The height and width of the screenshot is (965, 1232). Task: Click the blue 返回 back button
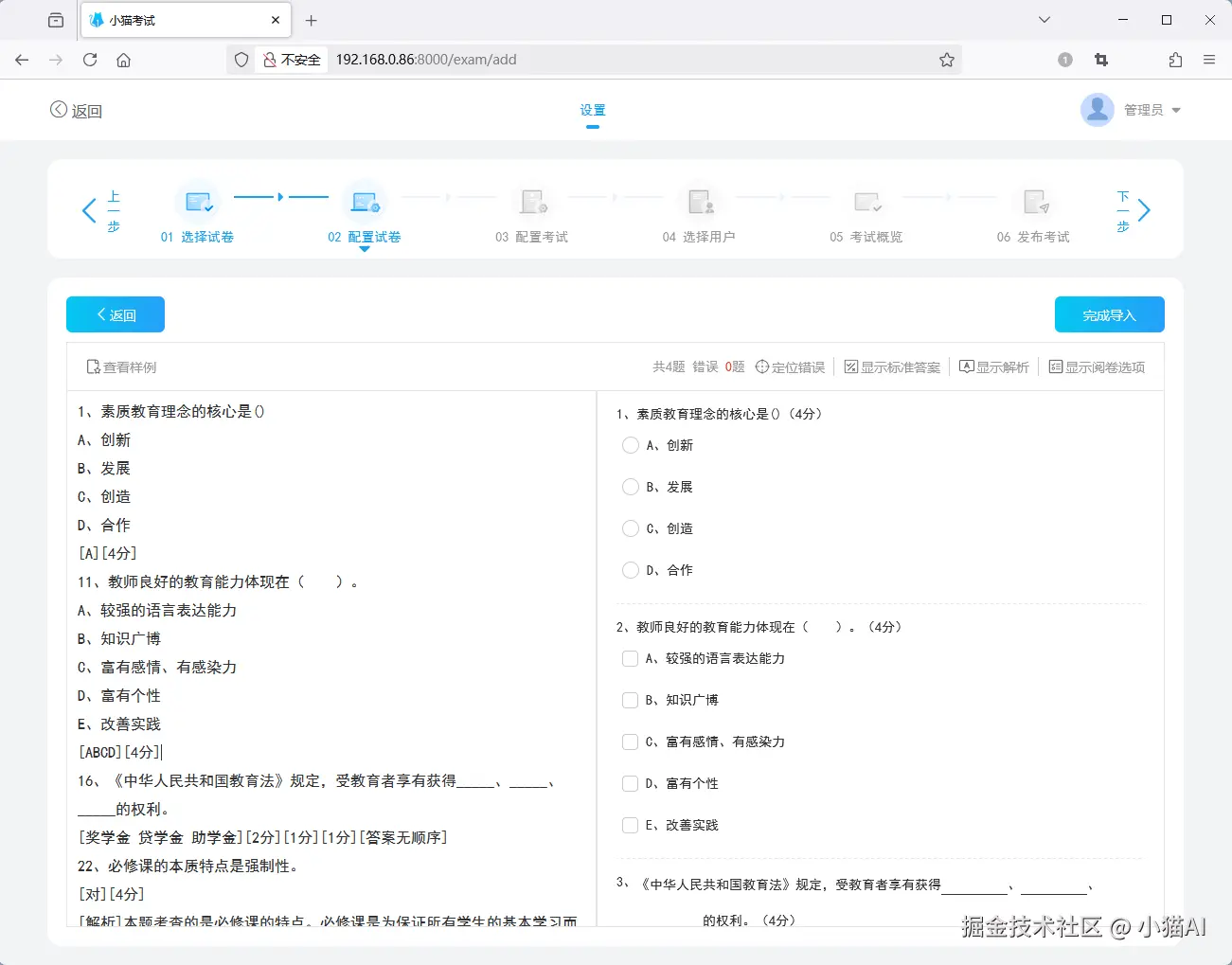[x=115, y=313]
